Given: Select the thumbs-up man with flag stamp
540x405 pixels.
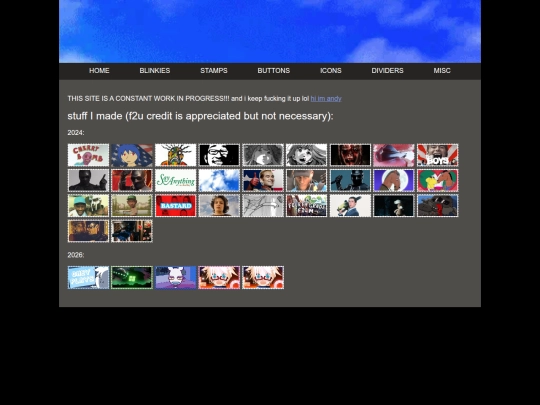Looking at the screenshot, I should (263, 180).
